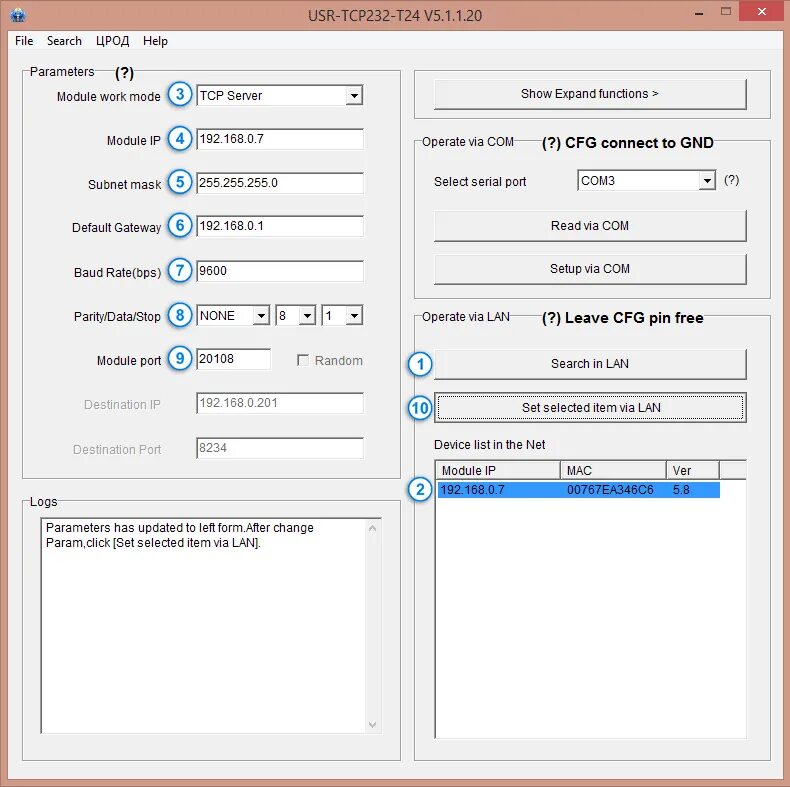Viewport: 790px width, 787px height.
Task: Expand the Stop bits dropdown showing 1
Action: 354,316
